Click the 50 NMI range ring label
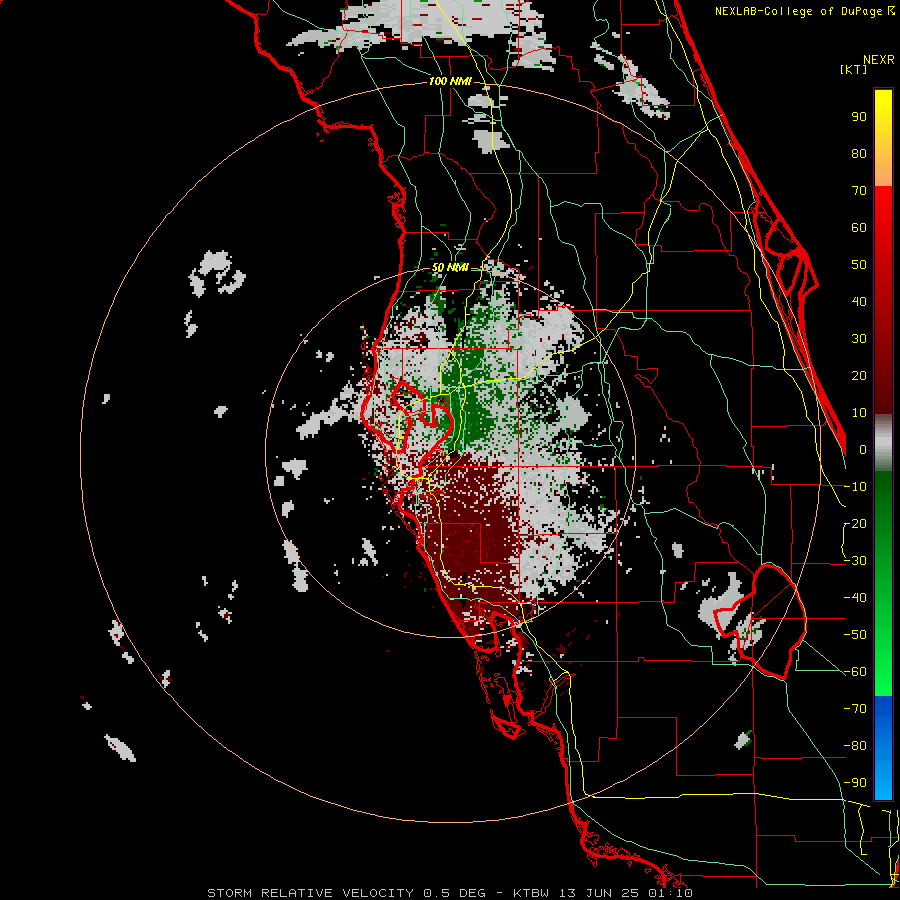900x900 pixels. pyautogui.click(x=450, y=267)
